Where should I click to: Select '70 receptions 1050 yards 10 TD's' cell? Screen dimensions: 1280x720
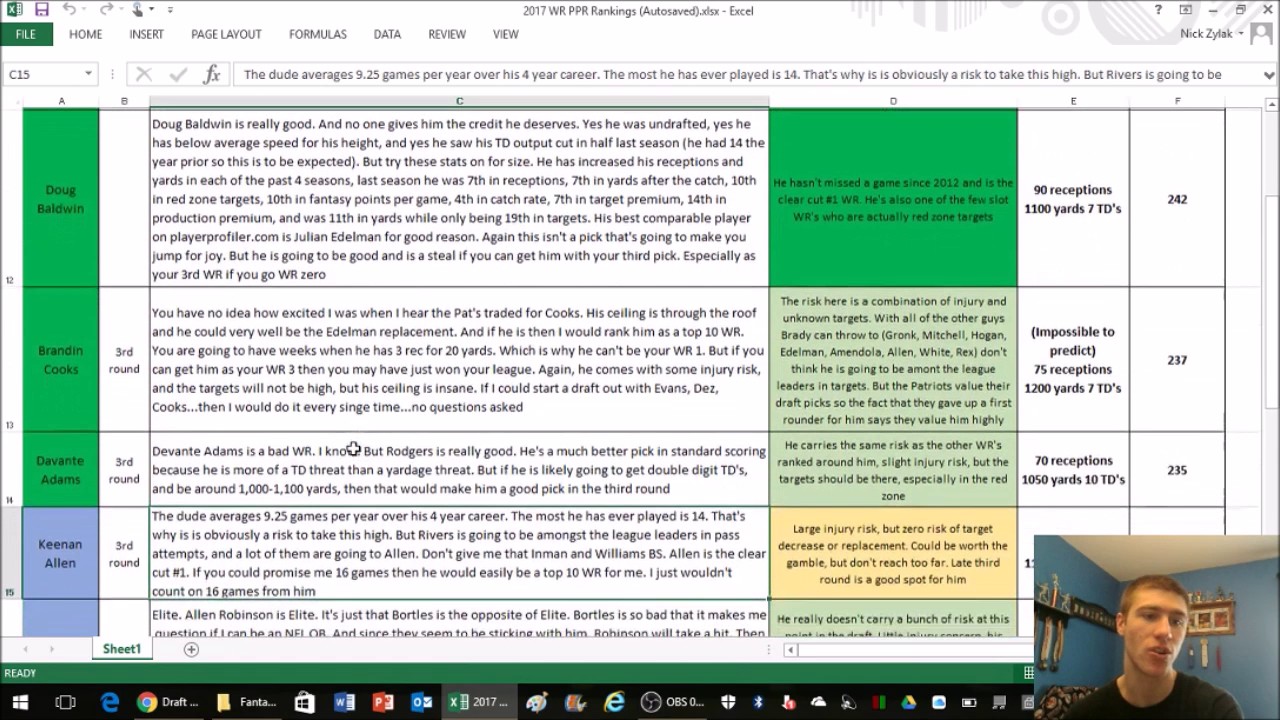point(1073,470)
